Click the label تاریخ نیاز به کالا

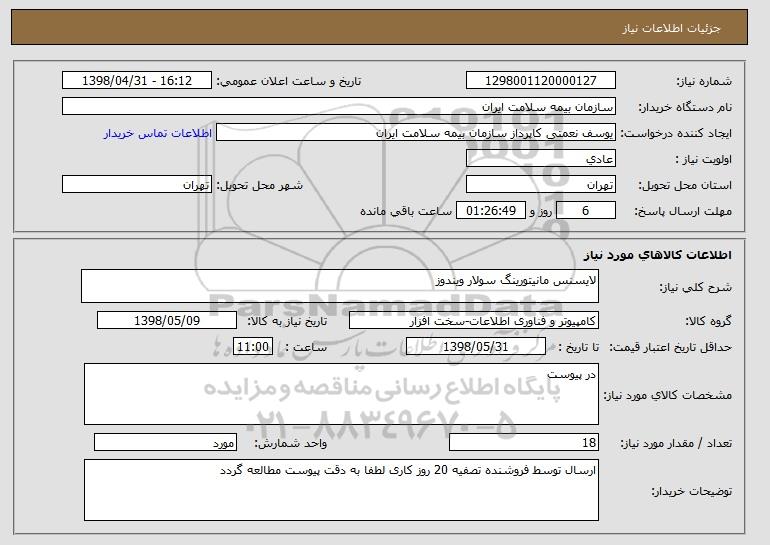(x=287, y=321)
